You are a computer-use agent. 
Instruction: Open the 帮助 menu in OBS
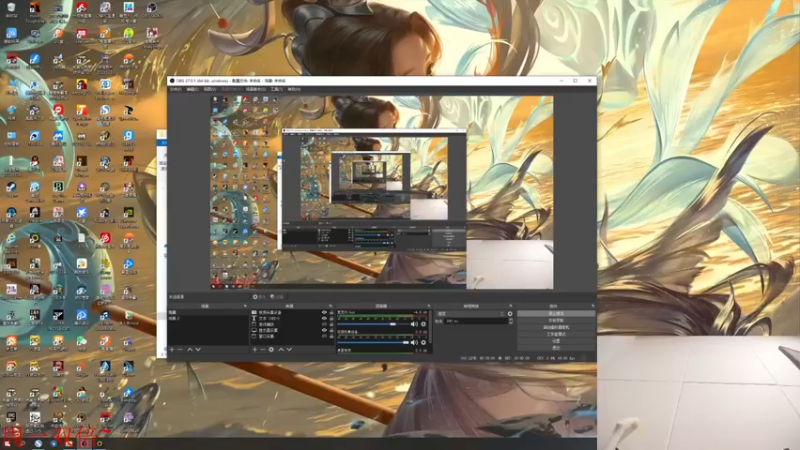click(294, 89)
